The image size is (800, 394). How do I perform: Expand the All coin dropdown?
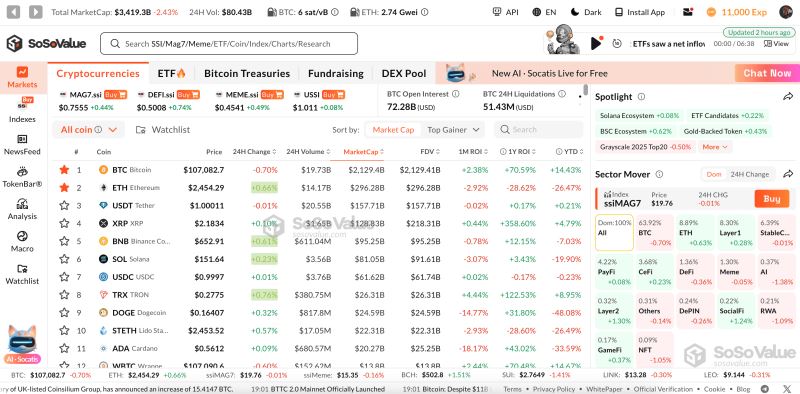(x=88, y=130)
